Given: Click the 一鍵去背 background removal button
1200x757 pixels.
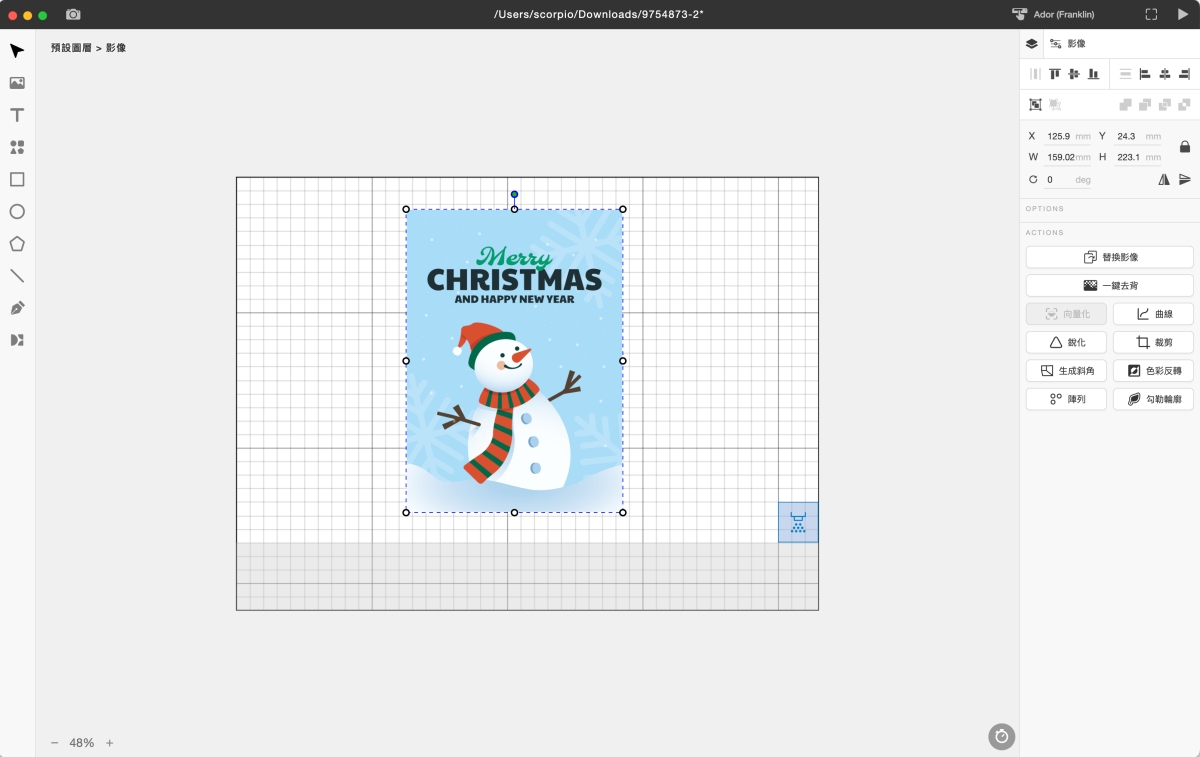Looking at the screenshot, I should (1109, 286).
